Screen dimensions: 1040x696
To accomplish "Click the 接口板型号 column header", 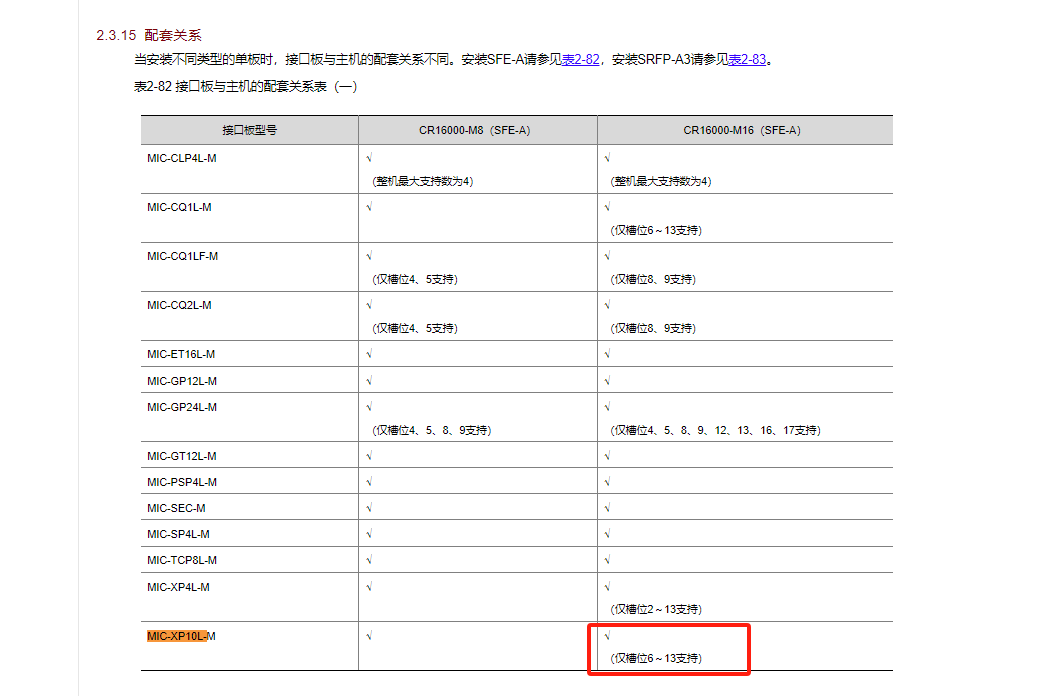I will (x=249, y=130).
